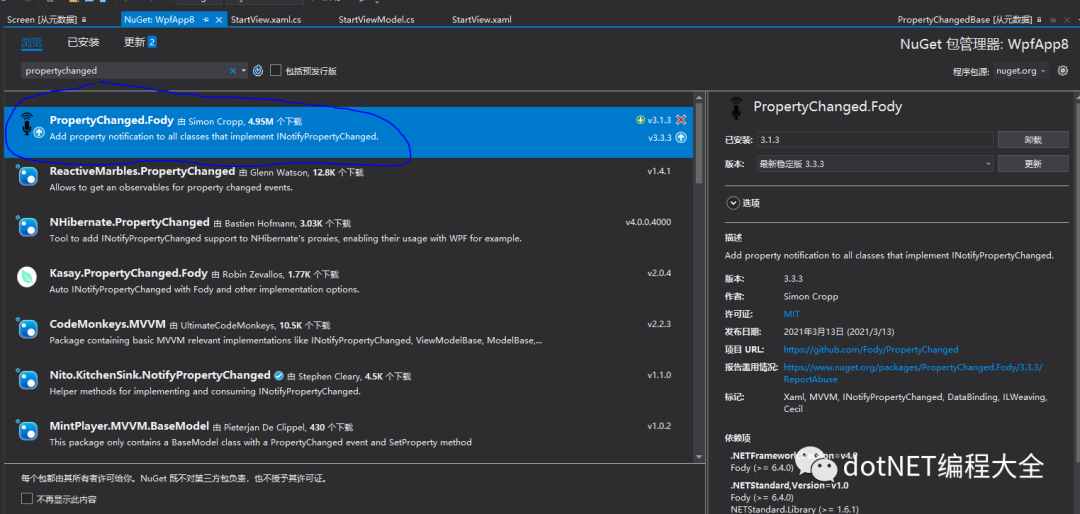
Task: Click version v2.0.4 of Kasay.PropertyChanged.Fody
Action: [x=658, y=273]
